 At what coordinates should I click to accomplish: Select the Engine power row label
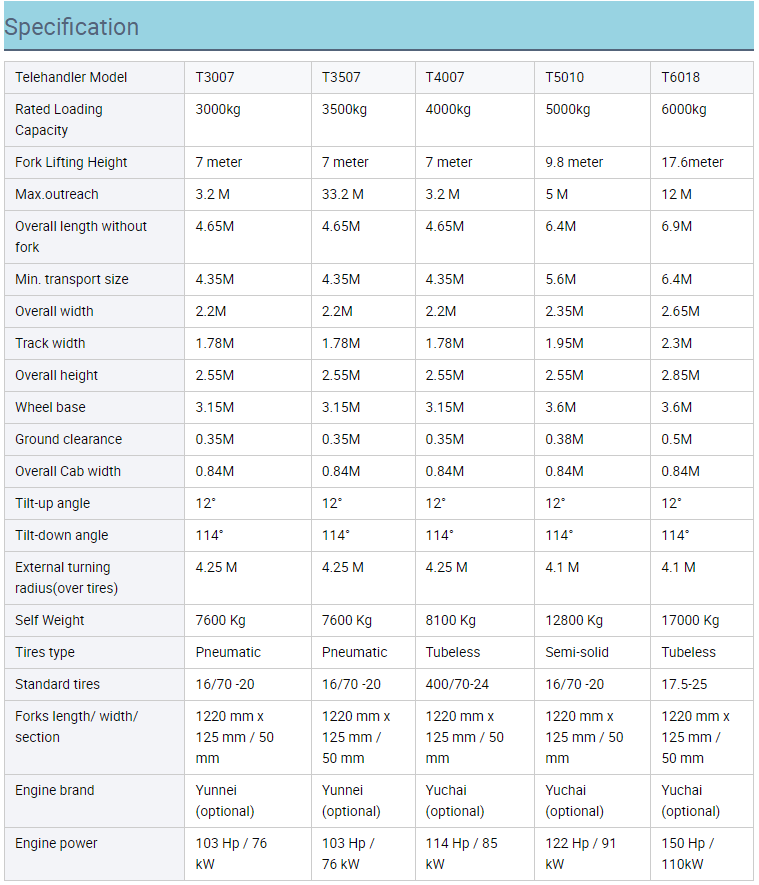[x=58, y=843]
